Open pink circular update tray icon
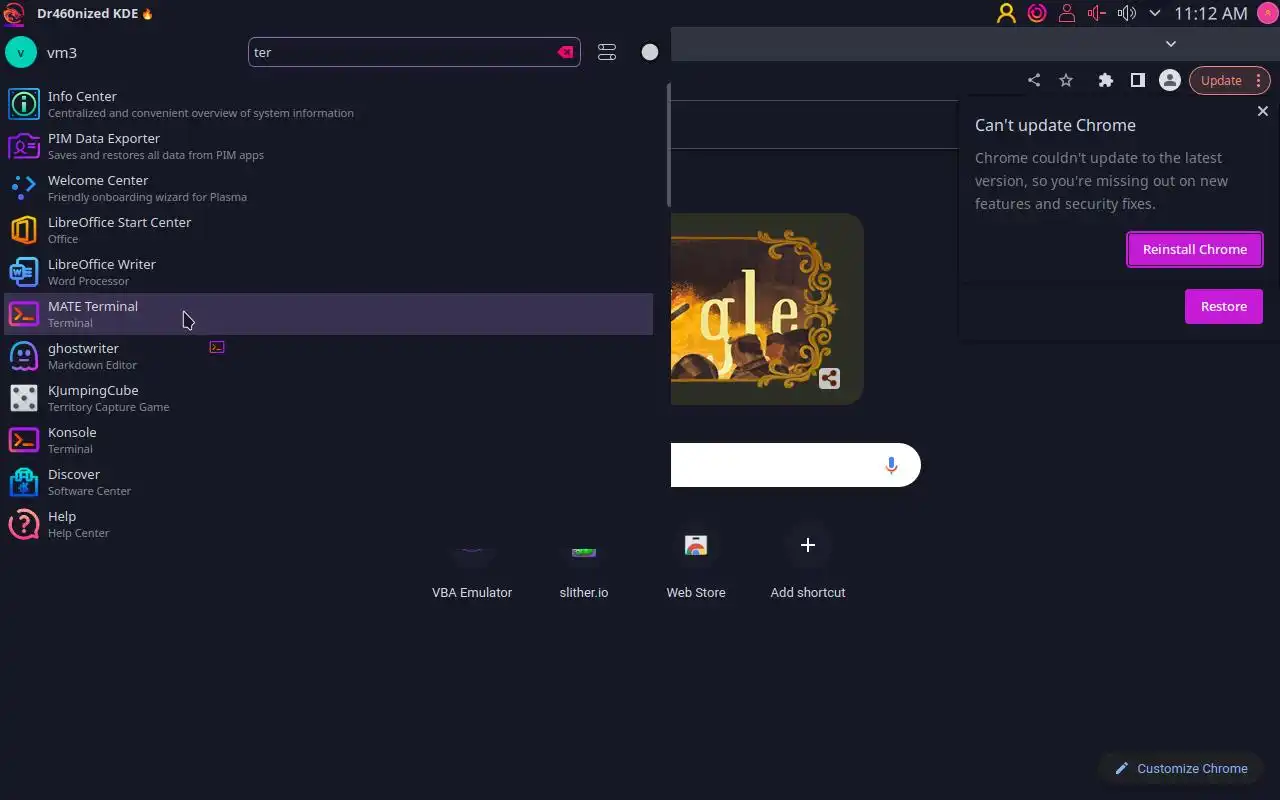The height and width of the screenshot is (800, 1280). (1037, 13)
